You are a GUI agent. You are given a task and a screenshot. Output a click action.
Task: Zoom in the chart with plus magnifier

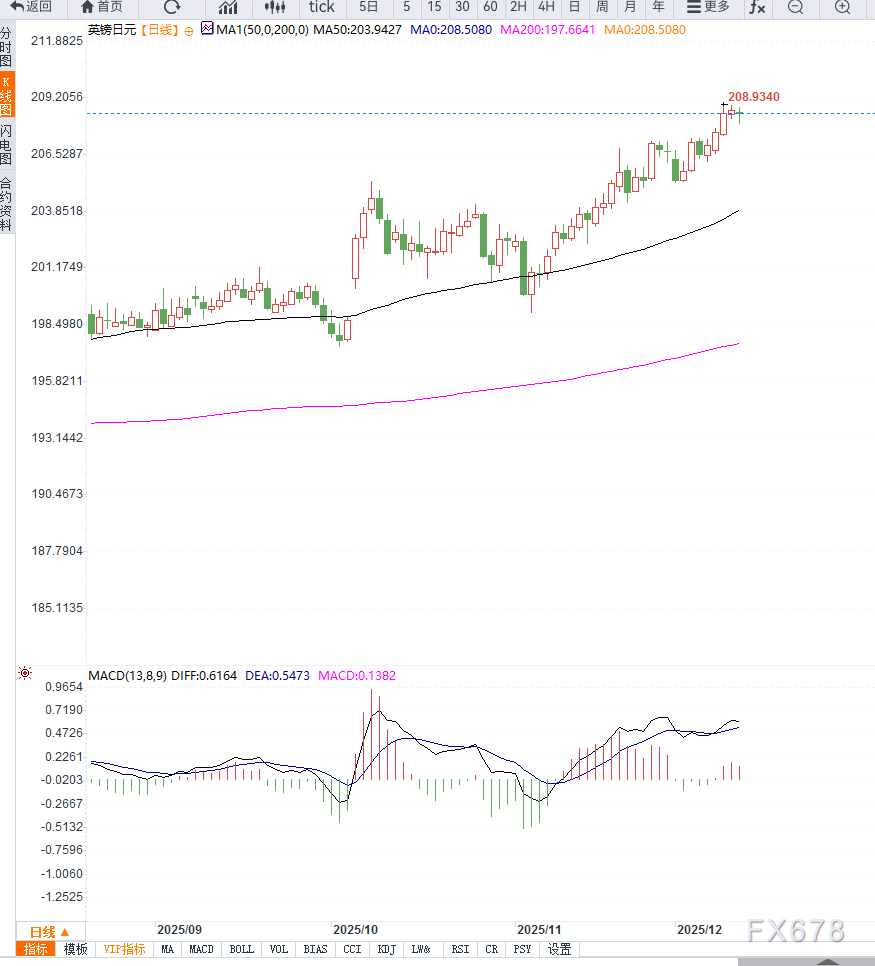click(842, 7)
